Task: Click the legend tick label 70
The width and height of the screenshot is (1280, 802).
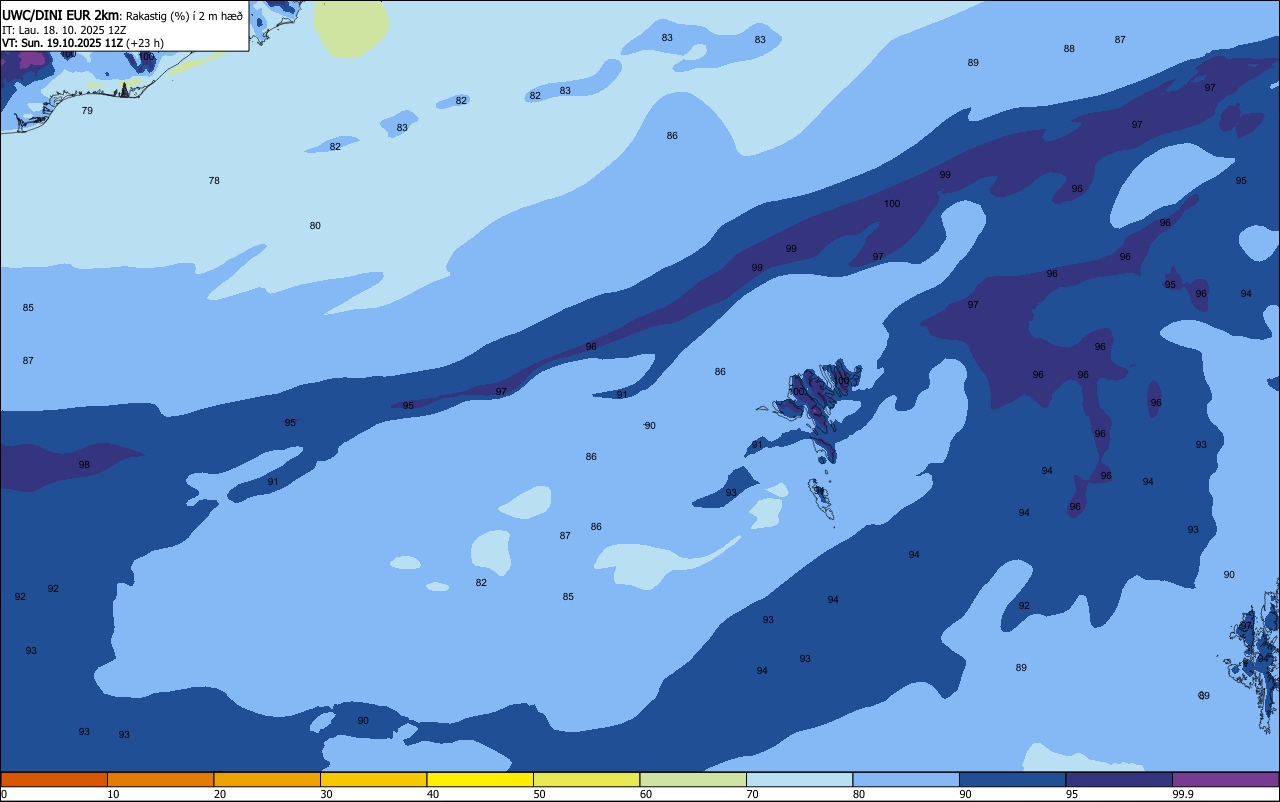Action: point(752,794)
